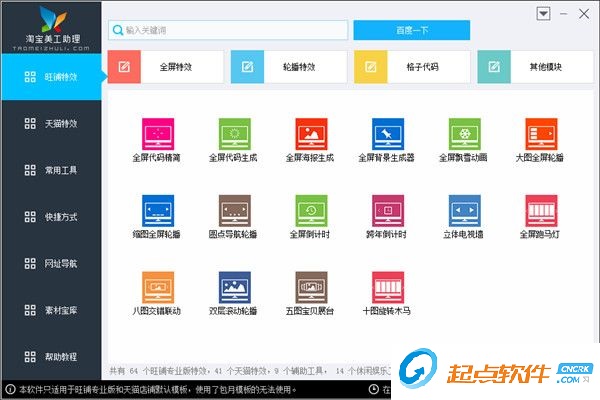Screen dimensions: 600x400
Task: Open the 全屏代码精简 tool icon
Action: coord(158,134)
